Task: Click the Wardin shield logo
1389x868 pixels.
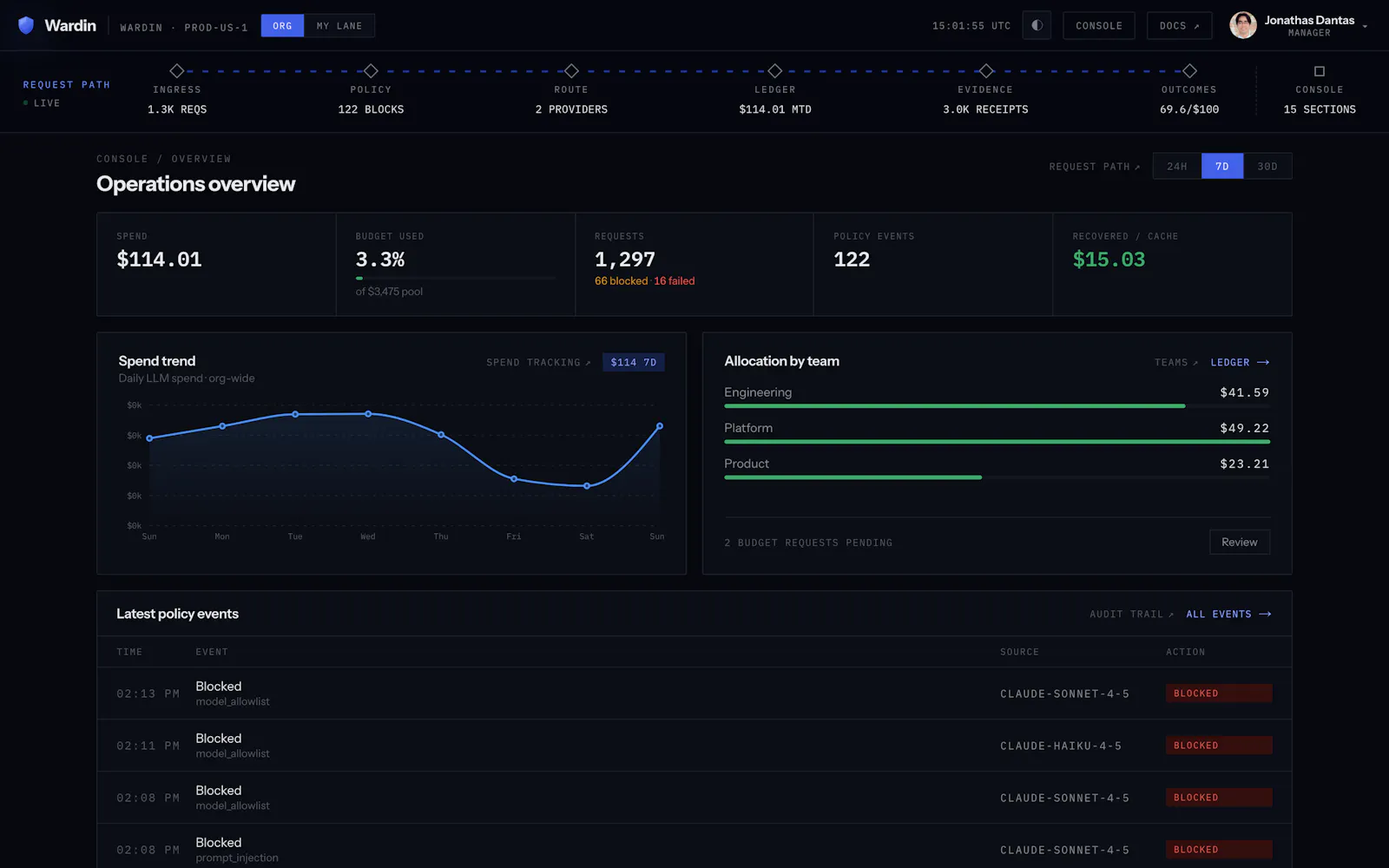Action: (x=26, y=25)
